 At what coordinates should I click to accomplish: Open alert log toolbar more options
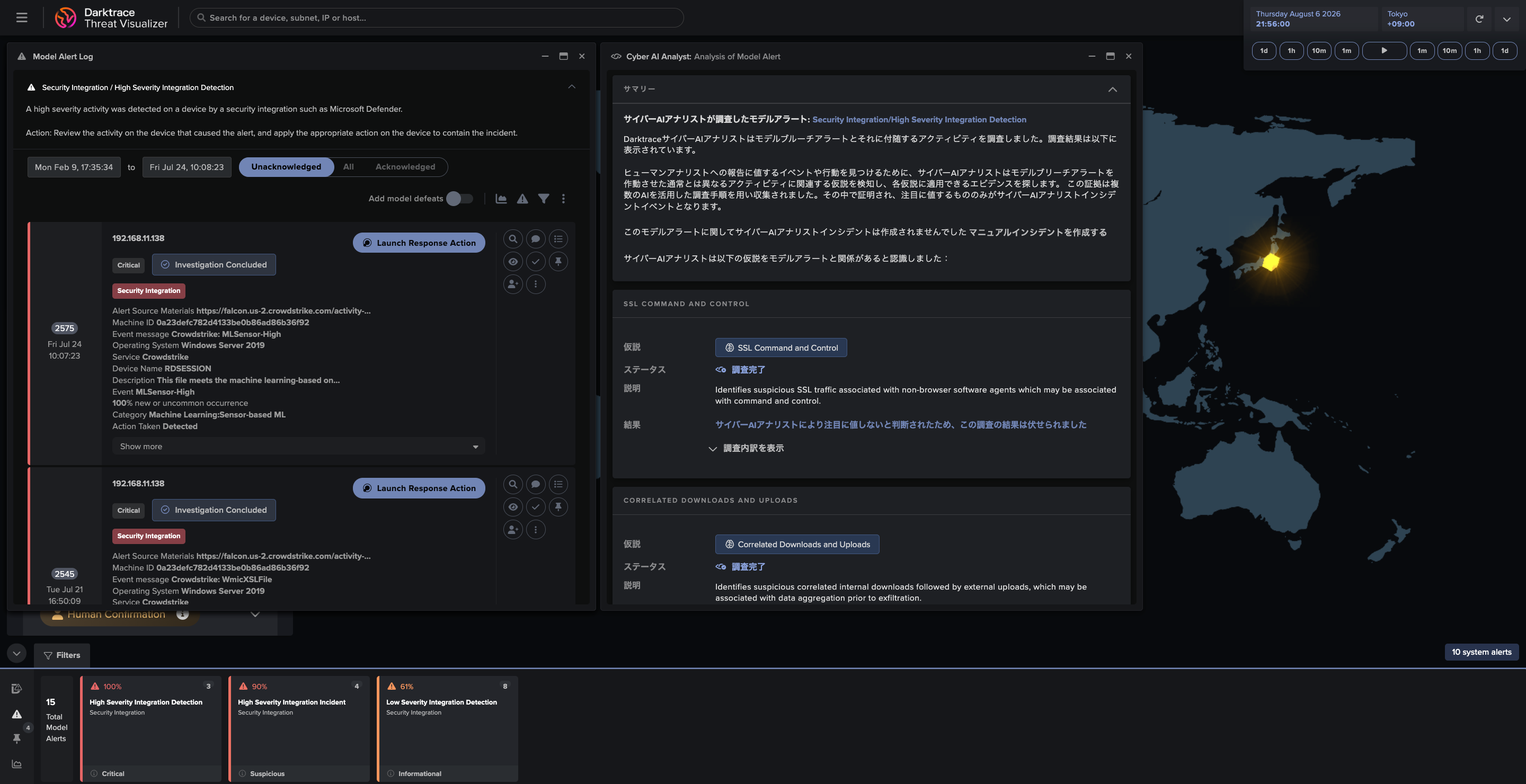click(x=563, y=199)
